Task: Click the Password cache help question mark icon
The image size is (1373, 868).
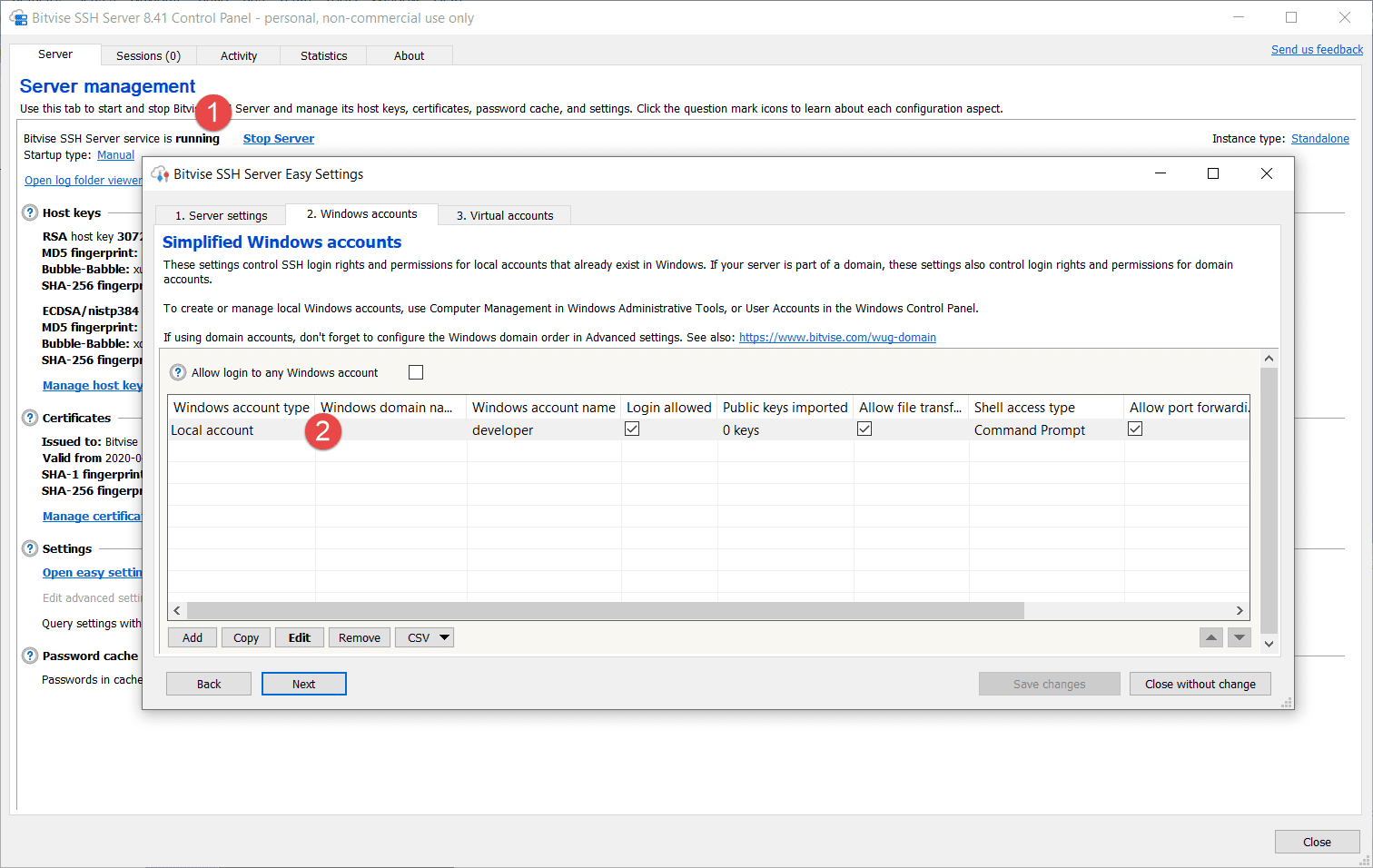Action: pyautogui.click(x=30, y=656)
